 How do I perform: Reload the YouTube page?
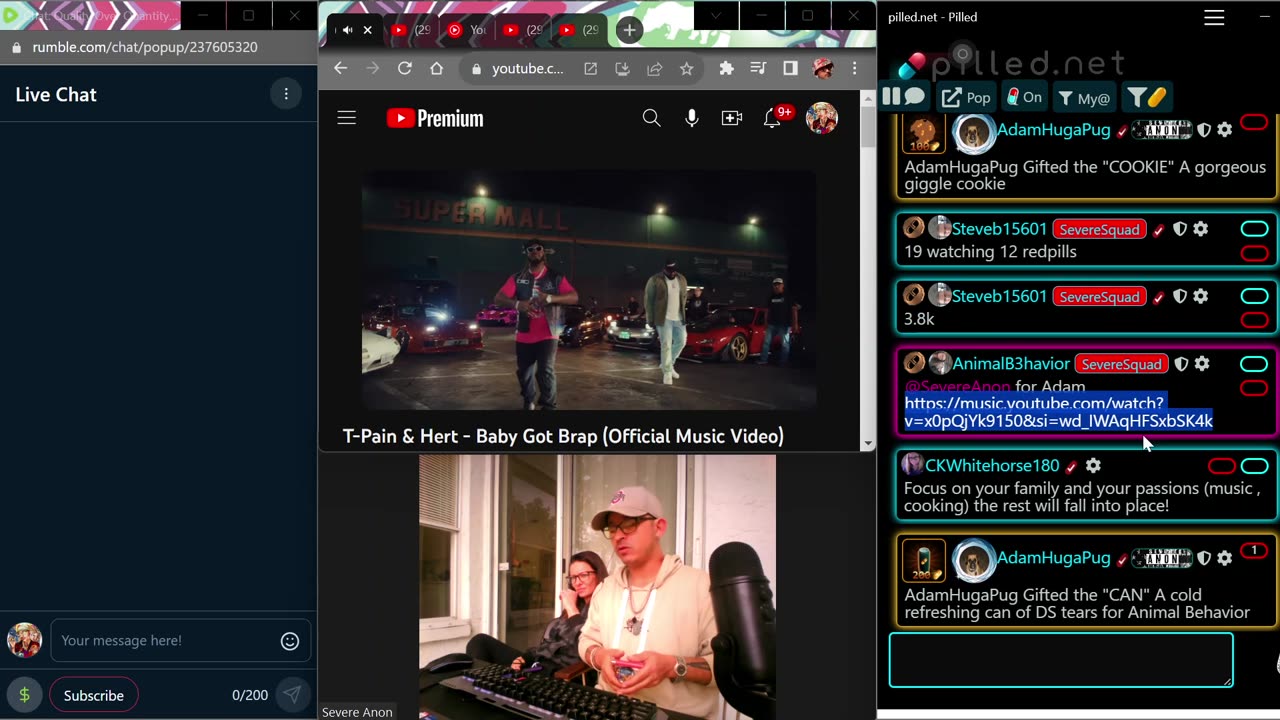tap(405, 68)
